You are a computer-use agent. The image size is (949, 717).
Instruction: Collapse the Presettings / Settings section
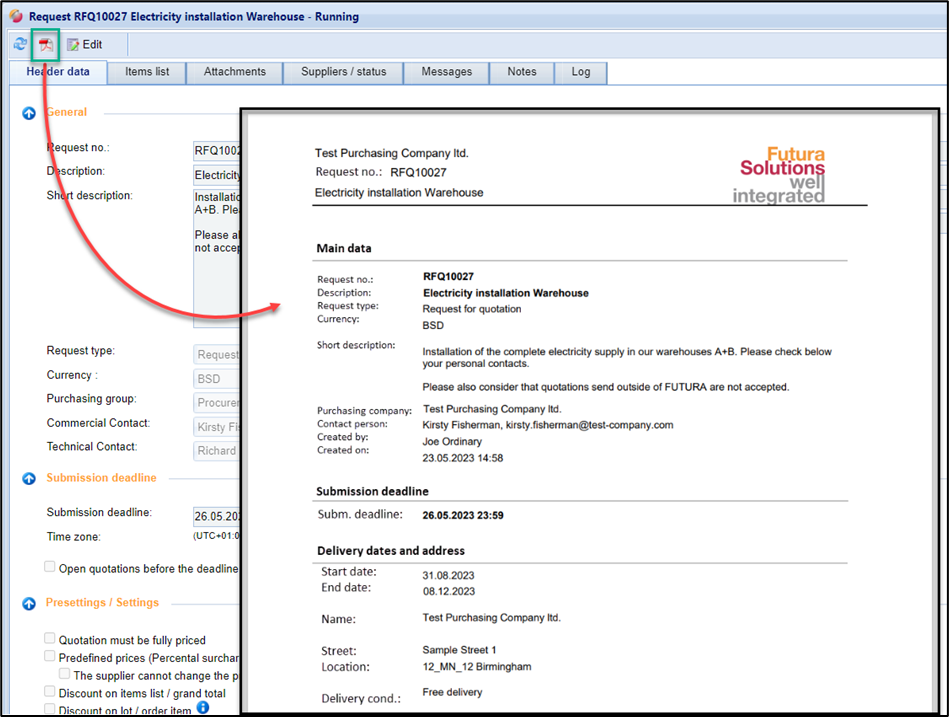click(29, 604)
